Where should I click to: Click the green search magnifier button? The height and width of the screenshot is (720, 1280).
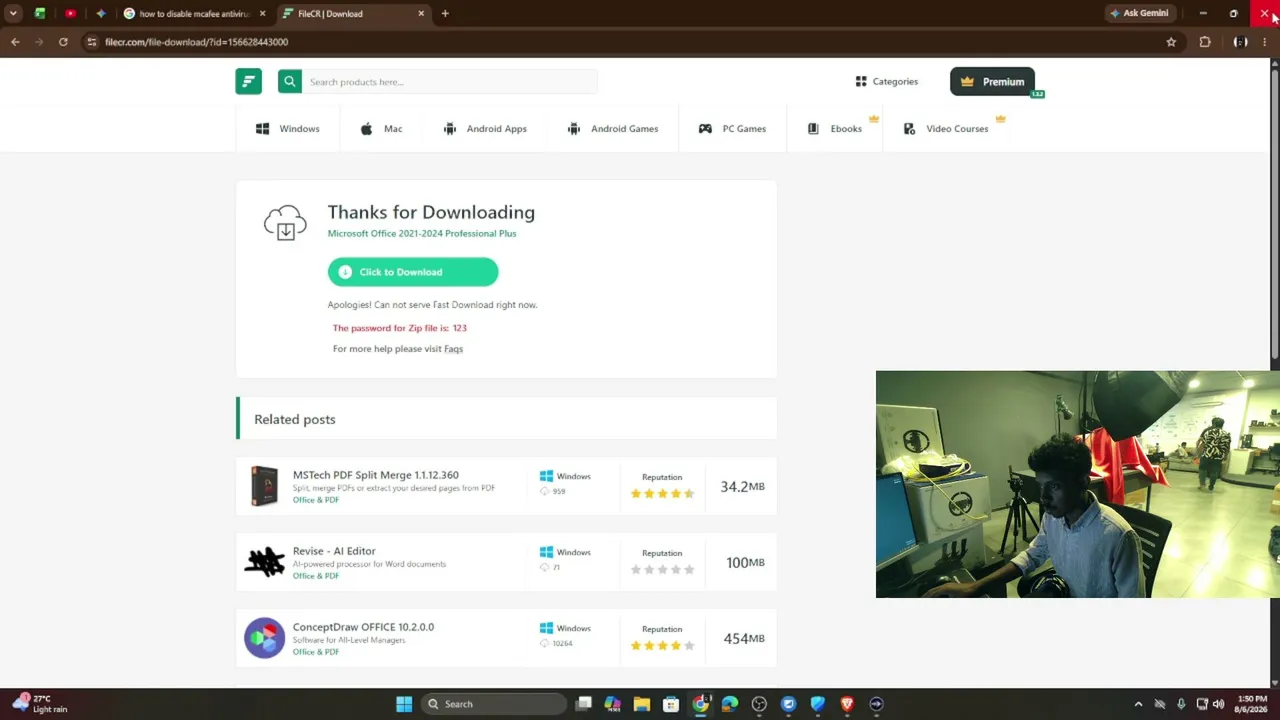pyautogui.click(x=290, y=82)
